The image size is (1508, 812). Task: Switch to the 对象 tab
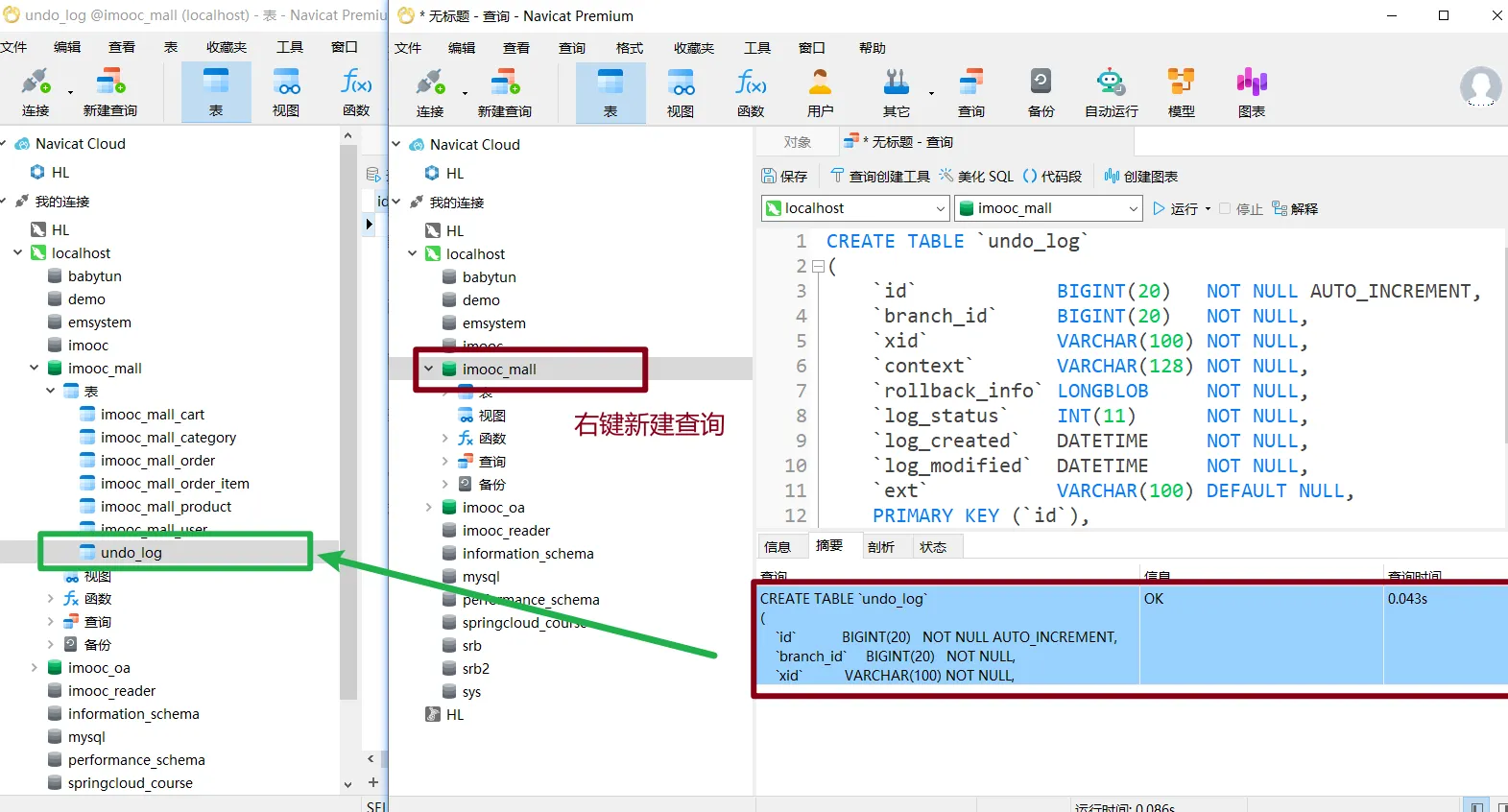coord(798,142)
